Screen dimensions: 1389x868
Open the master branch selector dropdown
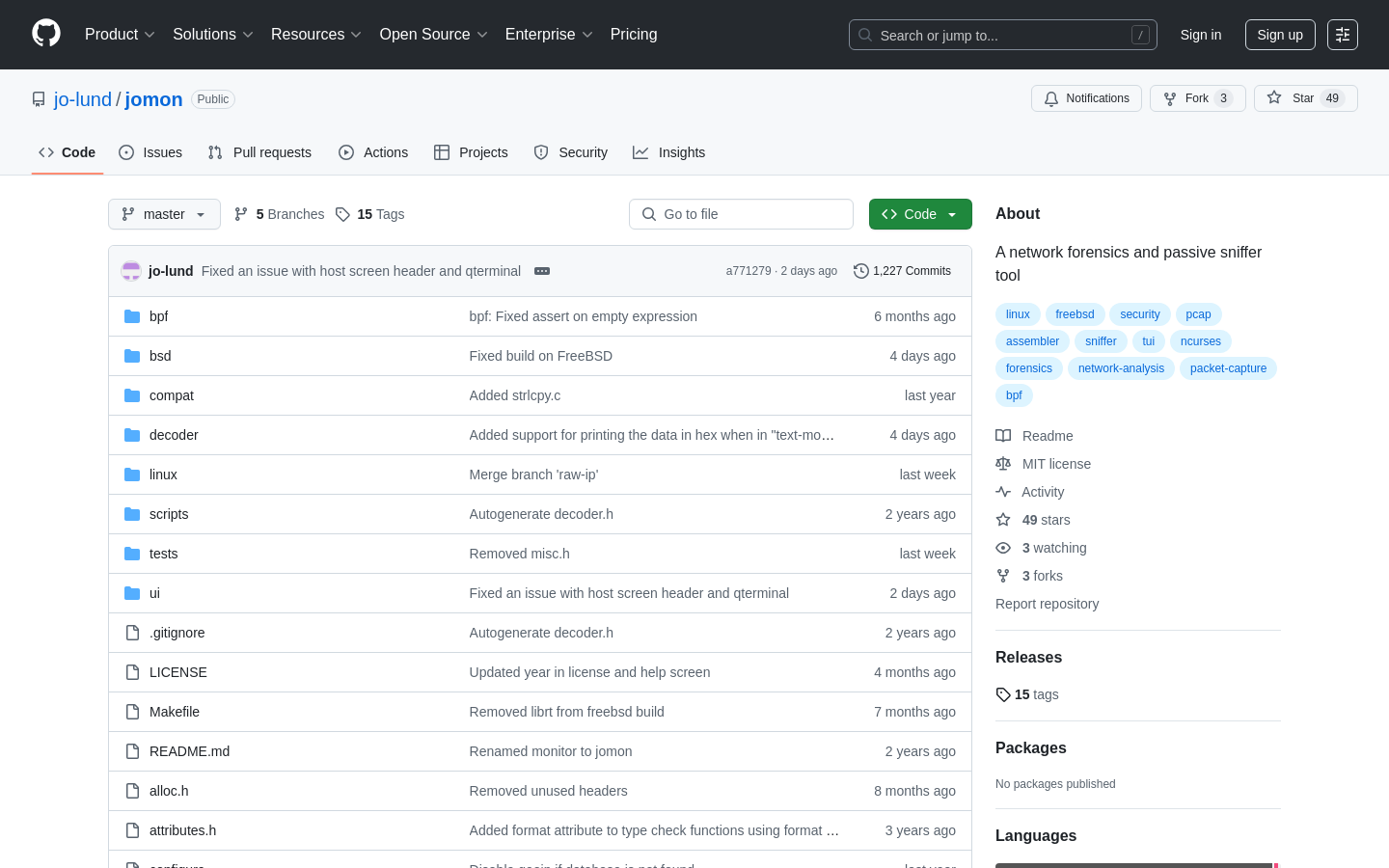(164, 214)
